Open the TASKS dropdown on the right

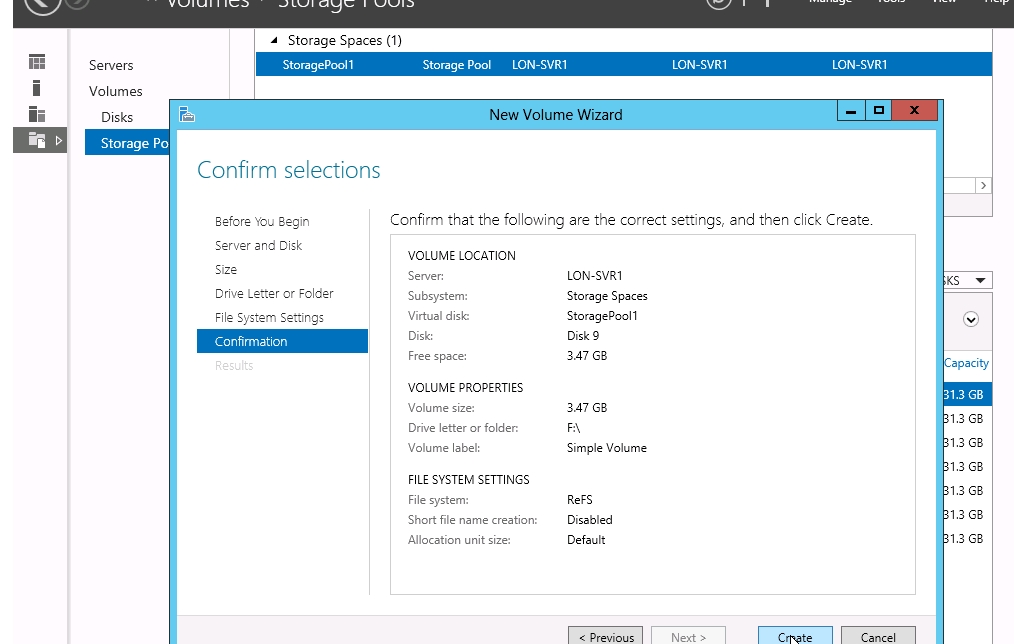966,281
